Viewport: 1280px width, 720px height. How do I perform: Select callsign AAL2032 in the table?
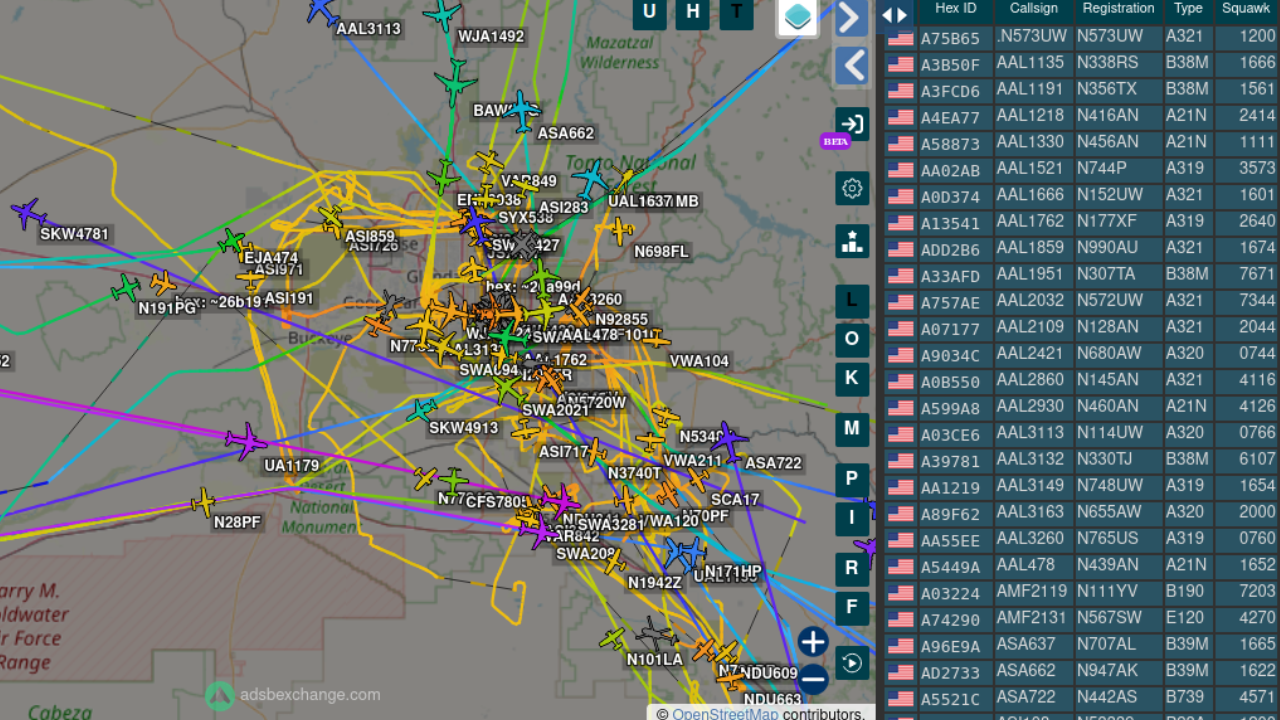coord(1030,302)
